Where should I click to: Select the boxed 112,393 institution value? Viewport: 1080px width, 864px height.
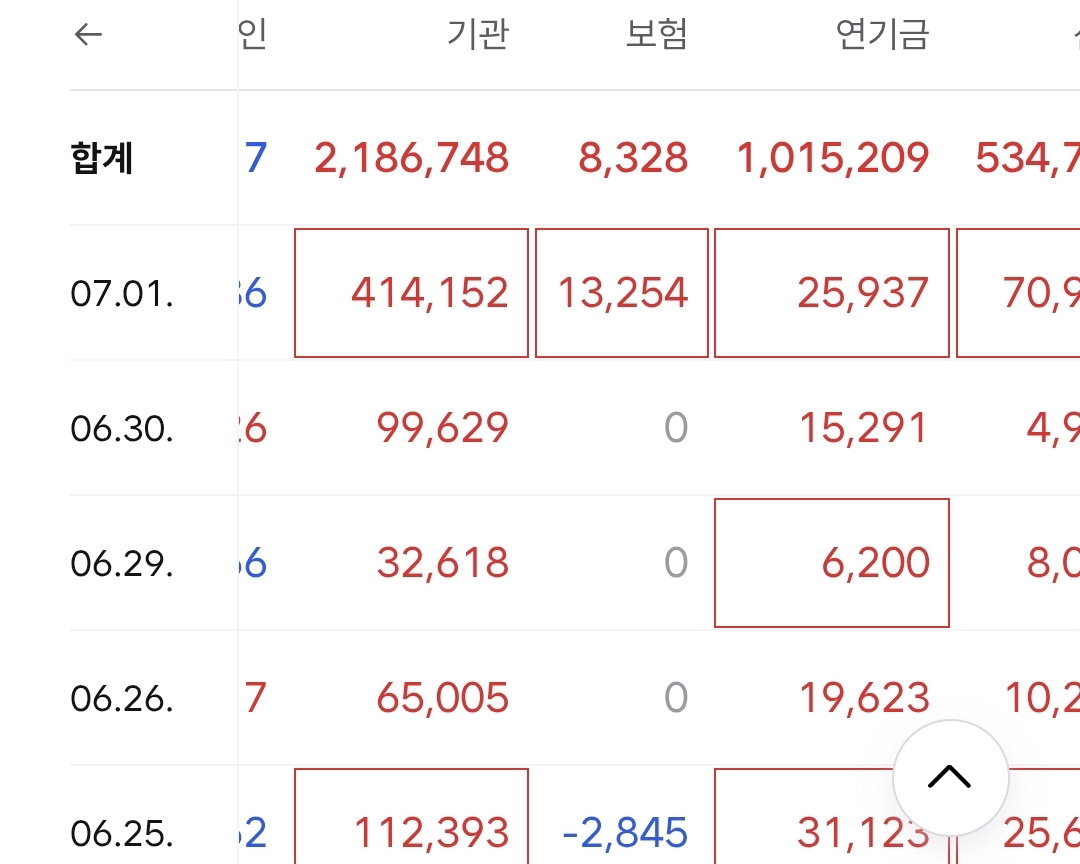pyautogui.click(x=411, y=816)
